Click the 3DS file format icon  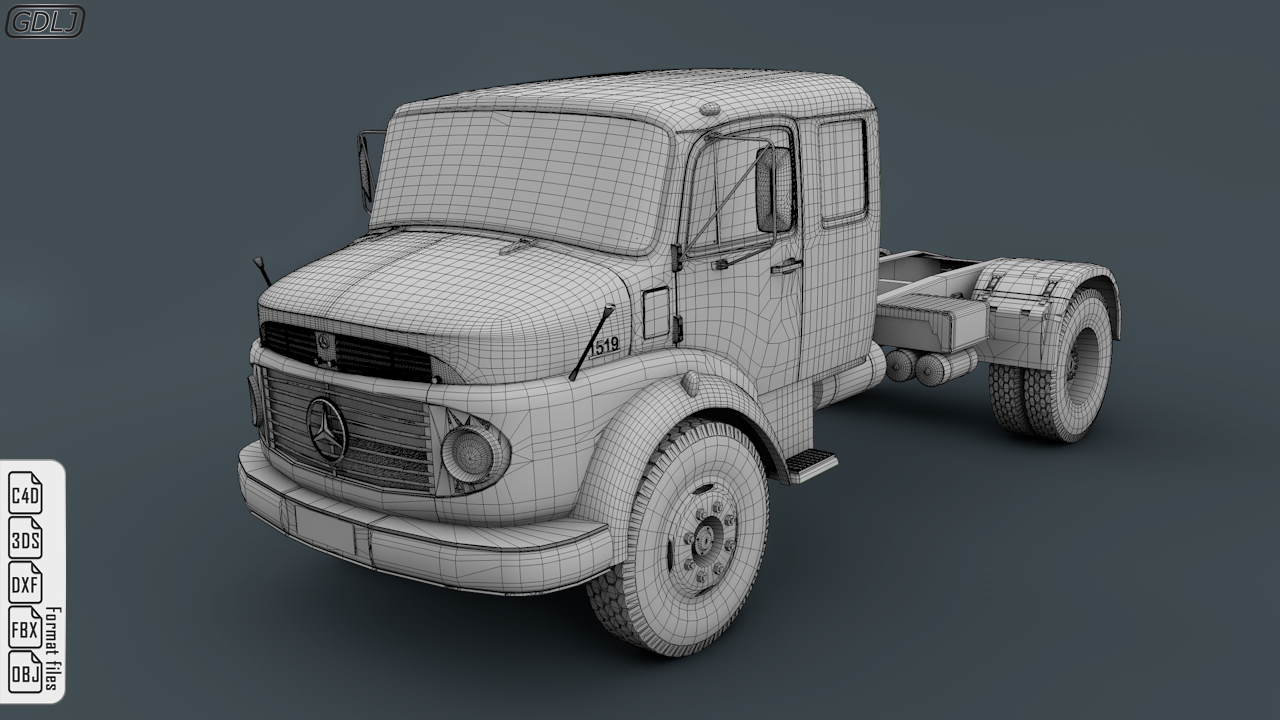(x=25, y=538)
